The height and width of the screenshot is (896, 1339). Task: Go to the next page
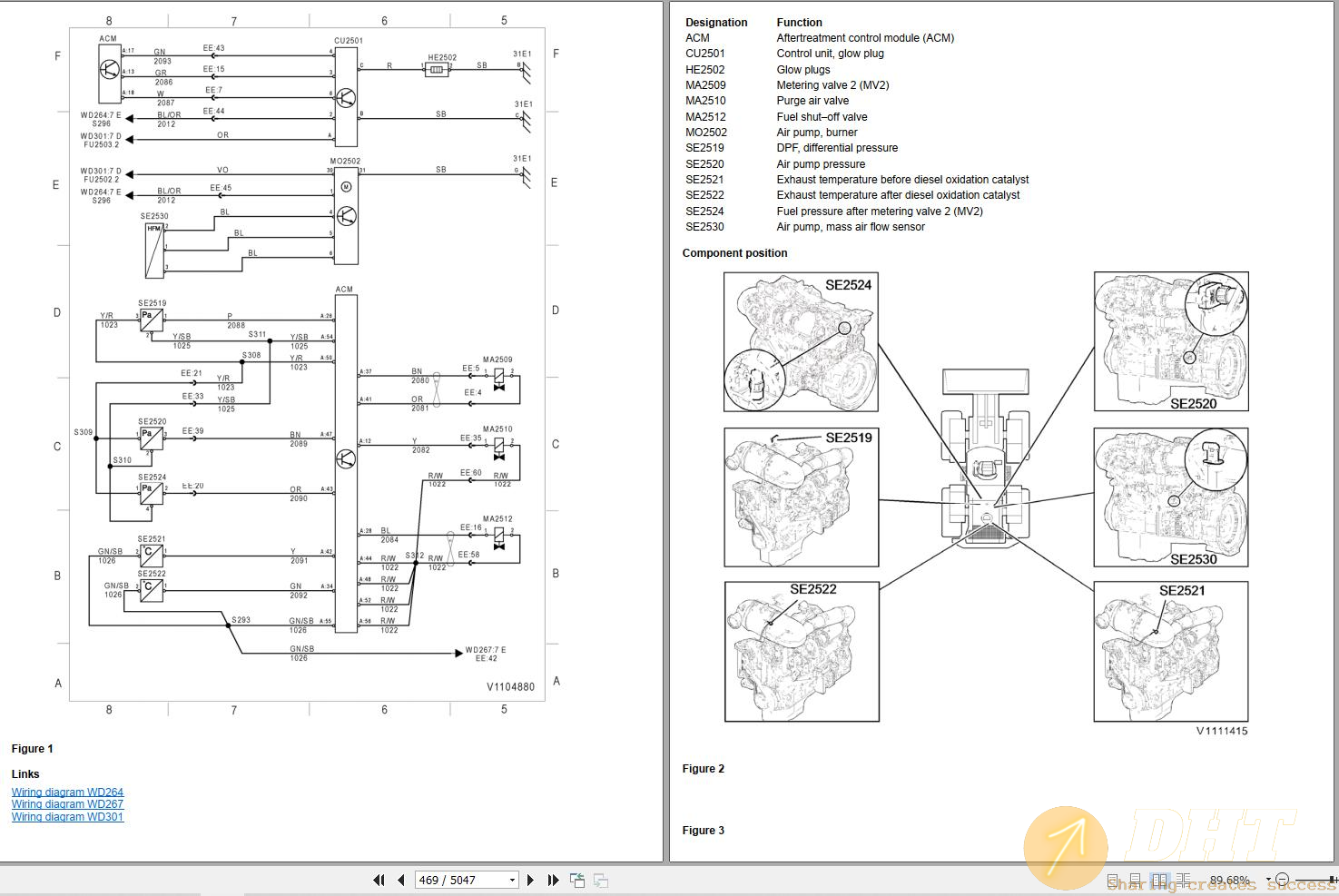(x=530, y=880)
